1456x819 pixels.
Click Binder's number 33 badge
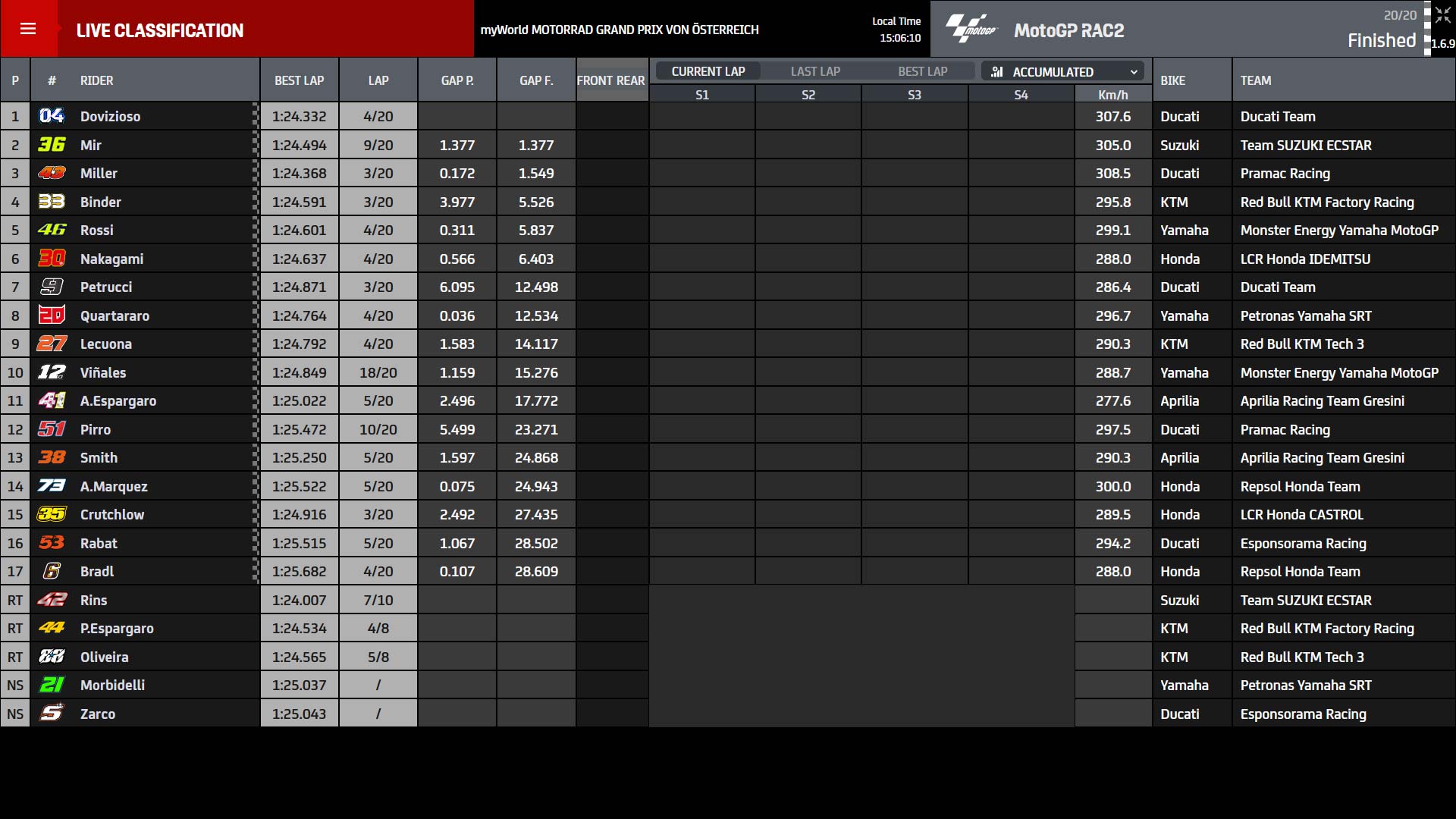52,202
